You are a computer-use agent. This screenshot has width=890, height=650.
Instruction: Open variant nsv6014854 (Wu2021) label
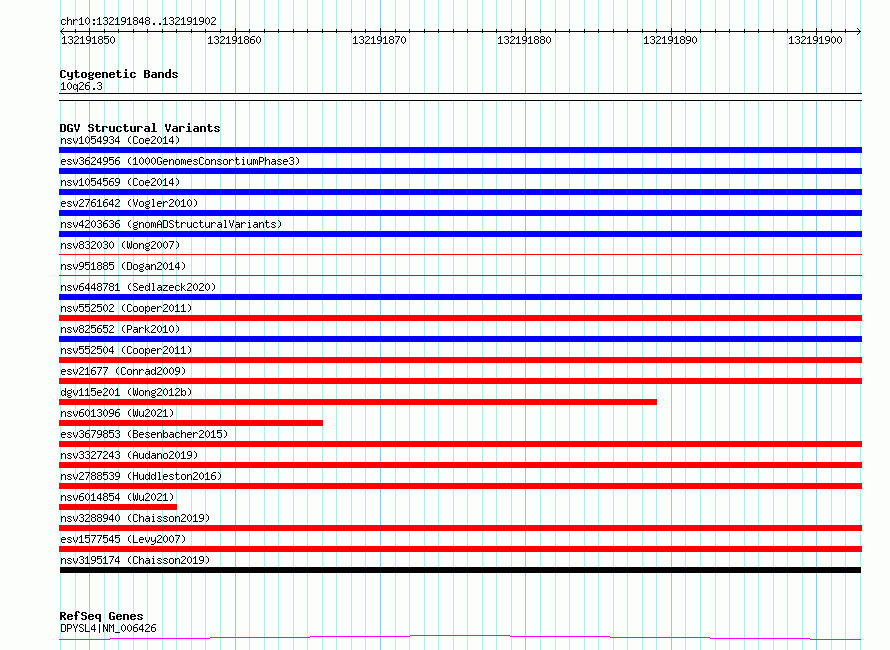click(117, 497)
